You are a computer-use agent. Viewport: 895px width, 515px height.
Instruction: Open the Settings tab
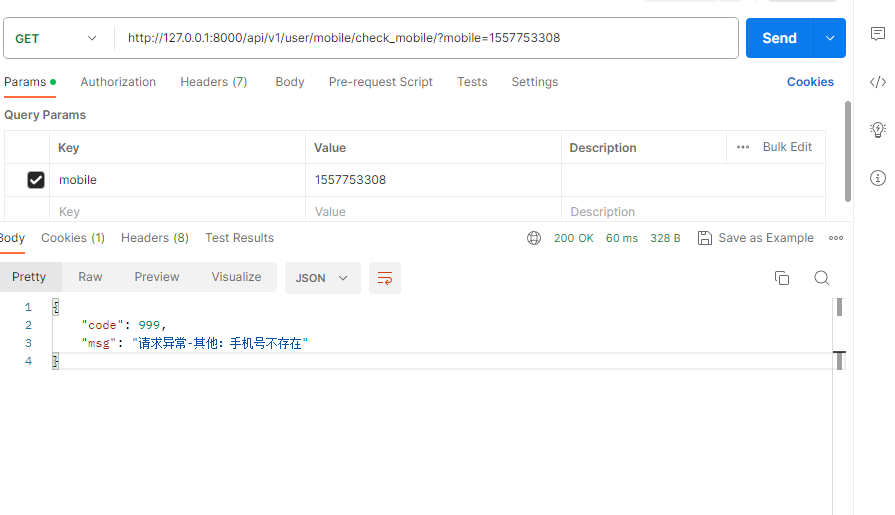coord(535,82)
